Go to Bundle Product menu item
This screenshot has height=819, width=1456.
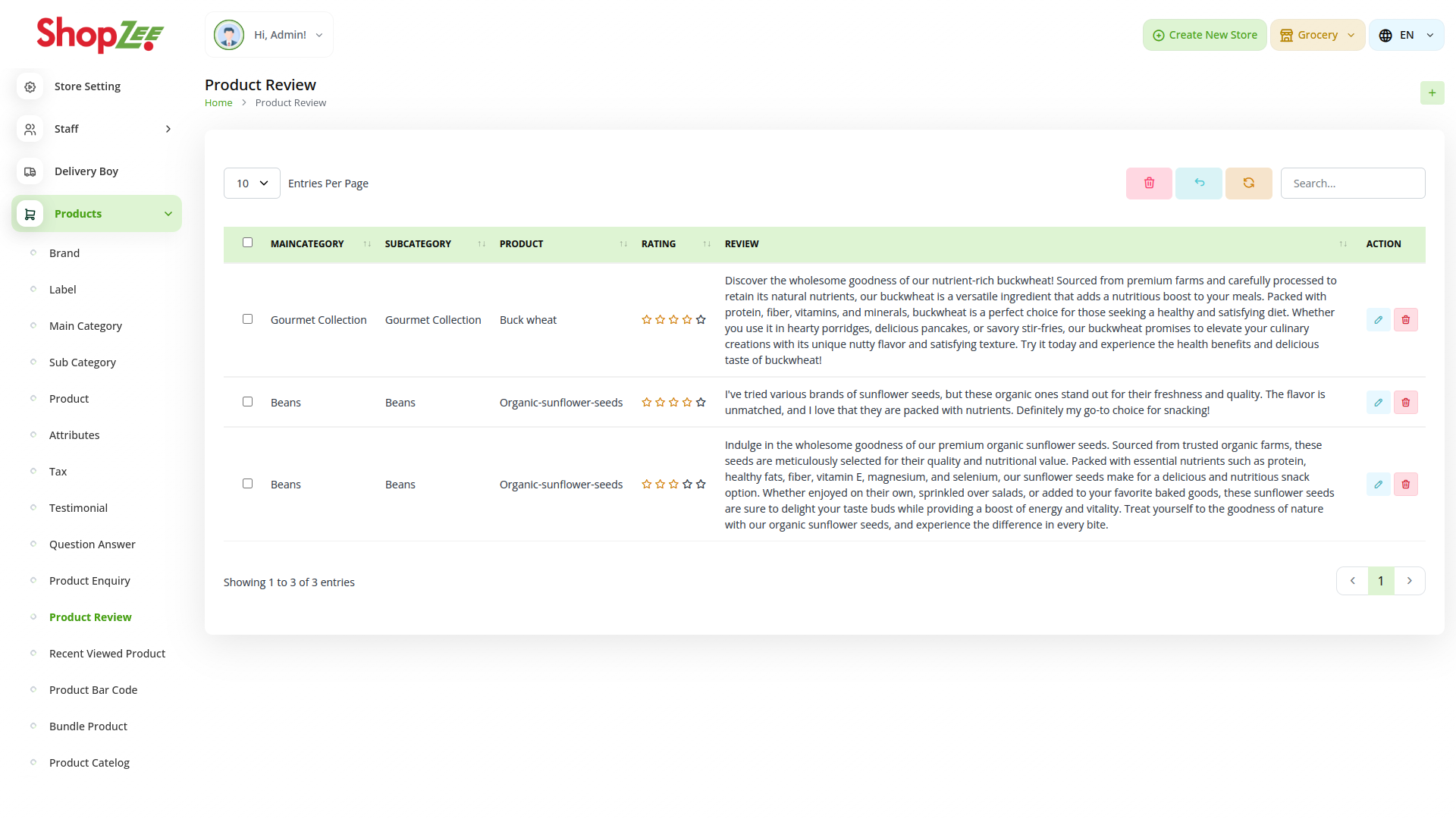[88, 726]
